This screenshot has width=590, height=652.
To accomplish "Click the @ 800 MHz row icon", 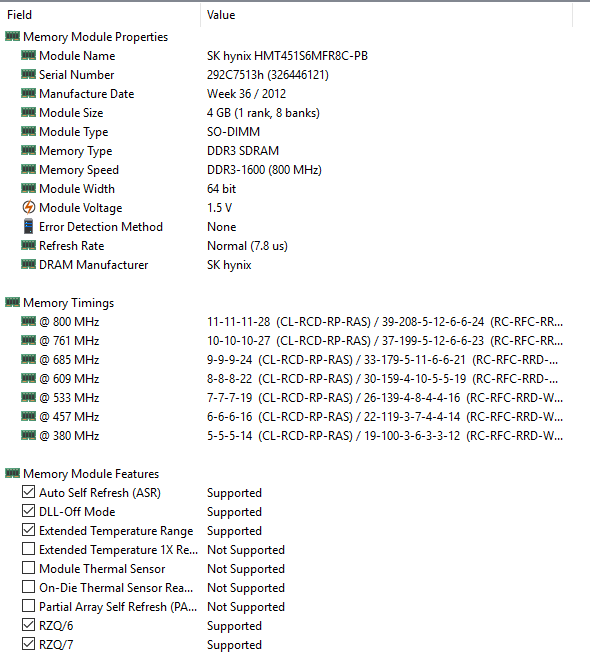I will [28, 321].
